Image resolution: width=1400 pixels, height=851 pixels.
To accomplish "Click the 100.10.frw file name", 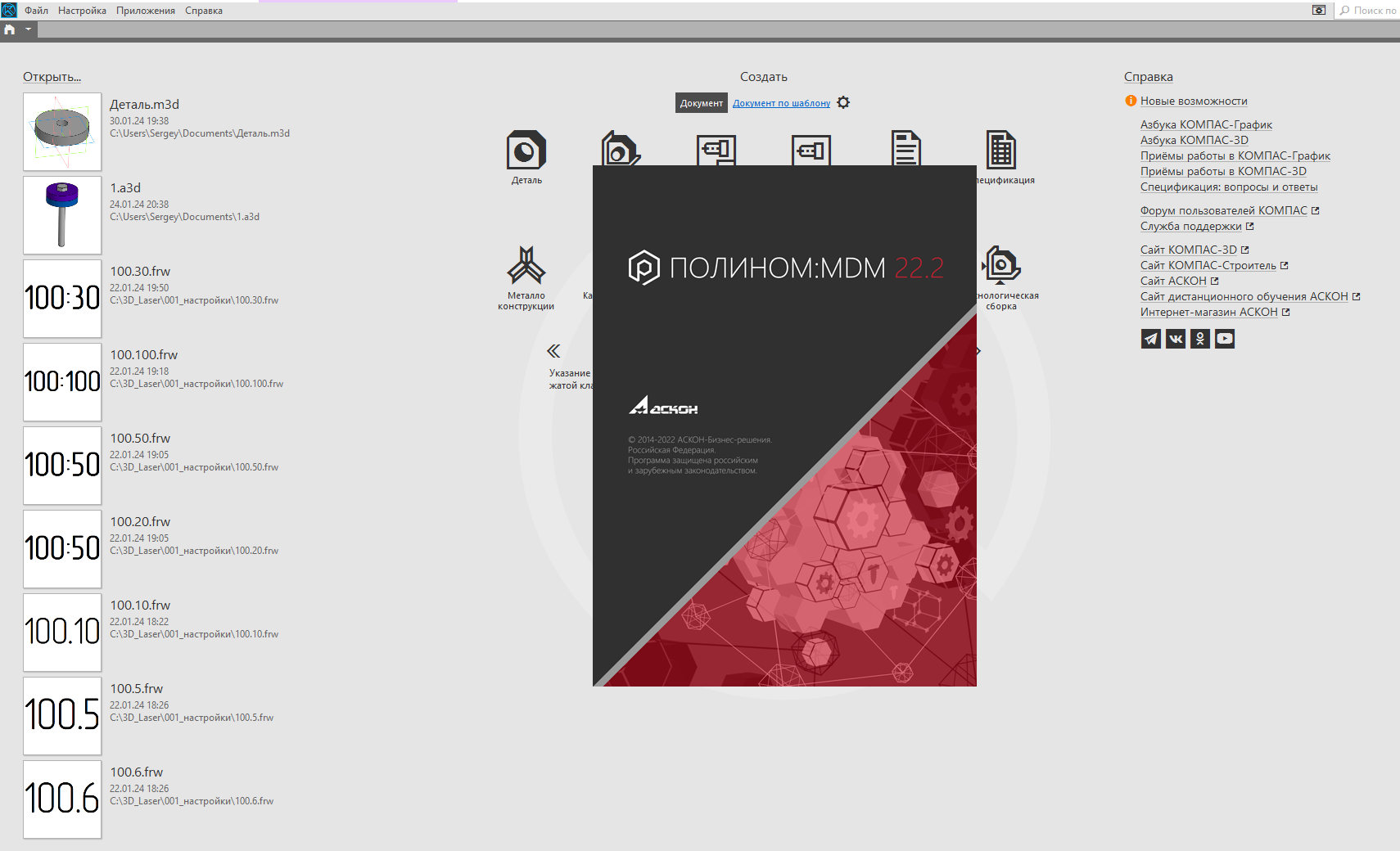I will (140, 606).
